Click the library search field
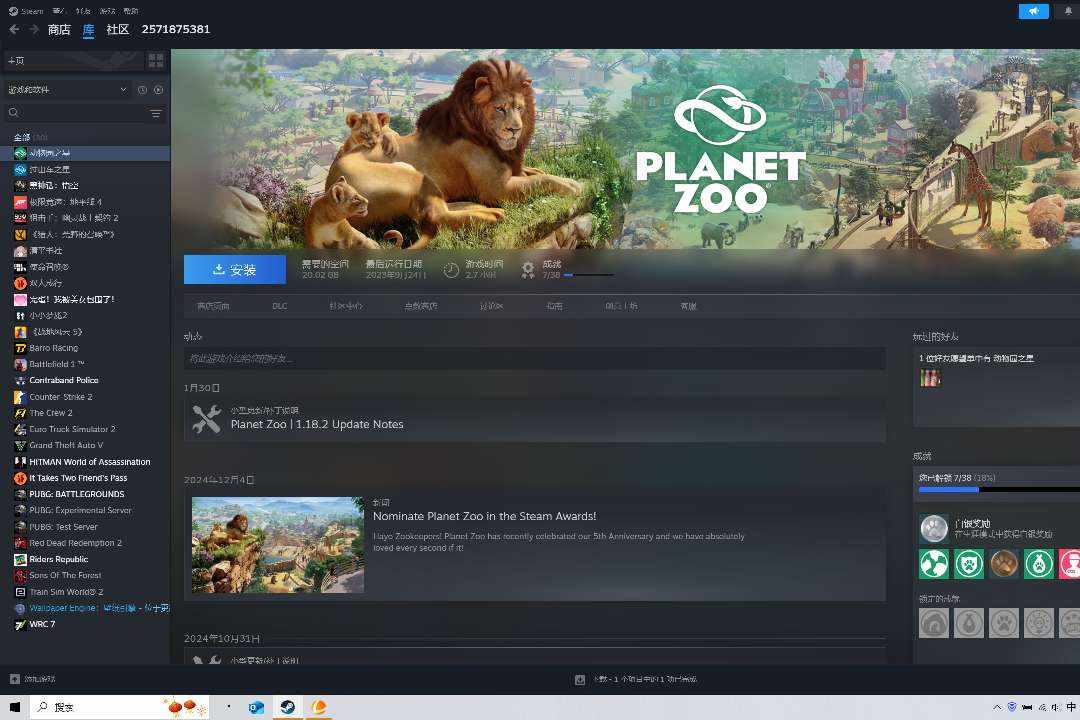The width and height of the screenshot is (1080, 720). point(76,113)
